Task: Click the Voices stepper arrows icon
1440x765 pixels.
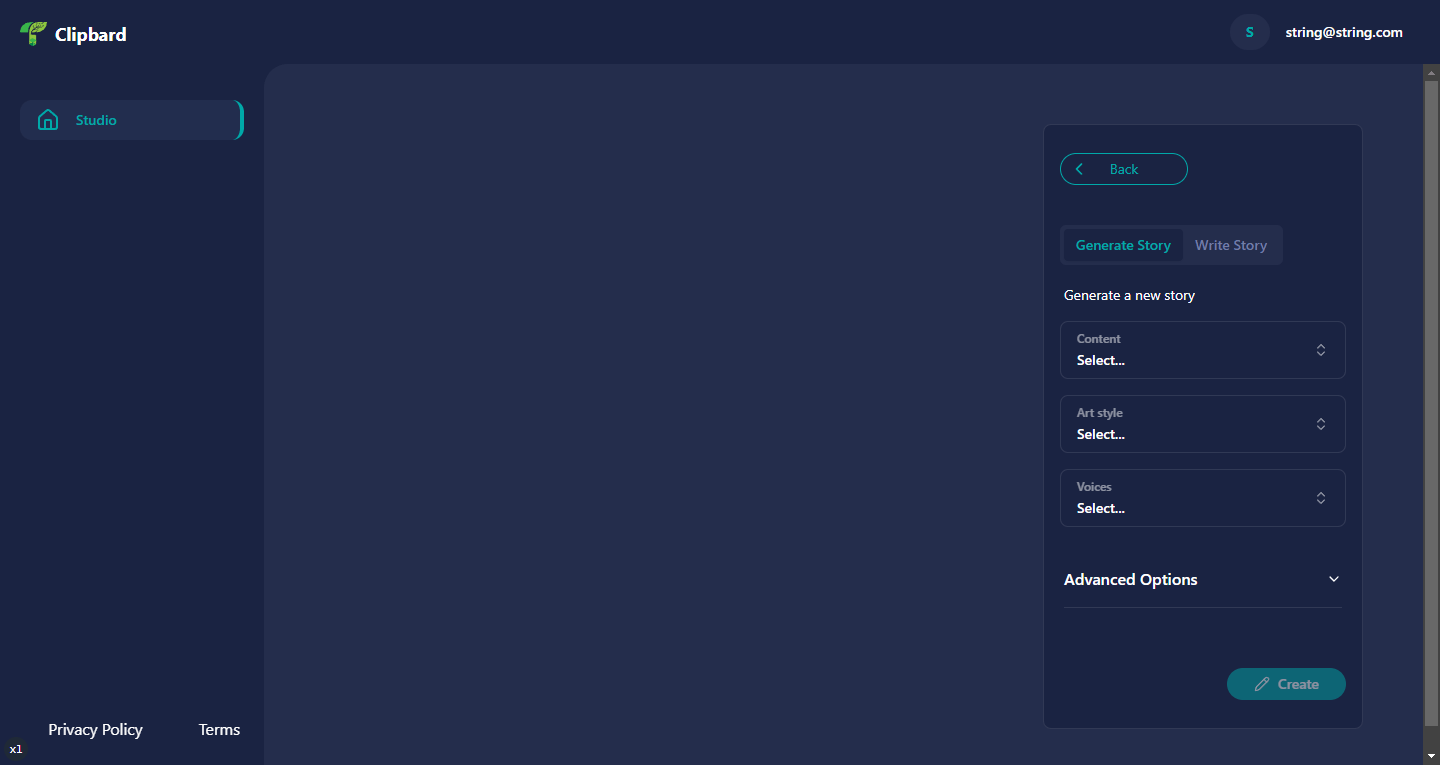Action: (x=1320, y=498)
